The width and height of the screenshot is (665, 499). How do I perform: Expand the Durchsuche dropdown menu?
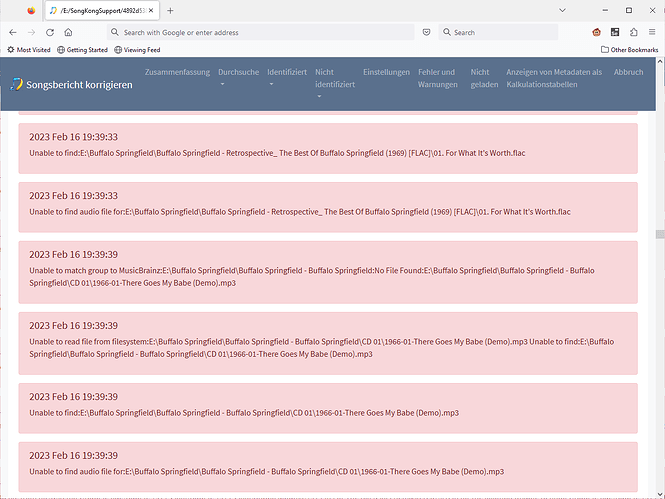pos(238,77)
